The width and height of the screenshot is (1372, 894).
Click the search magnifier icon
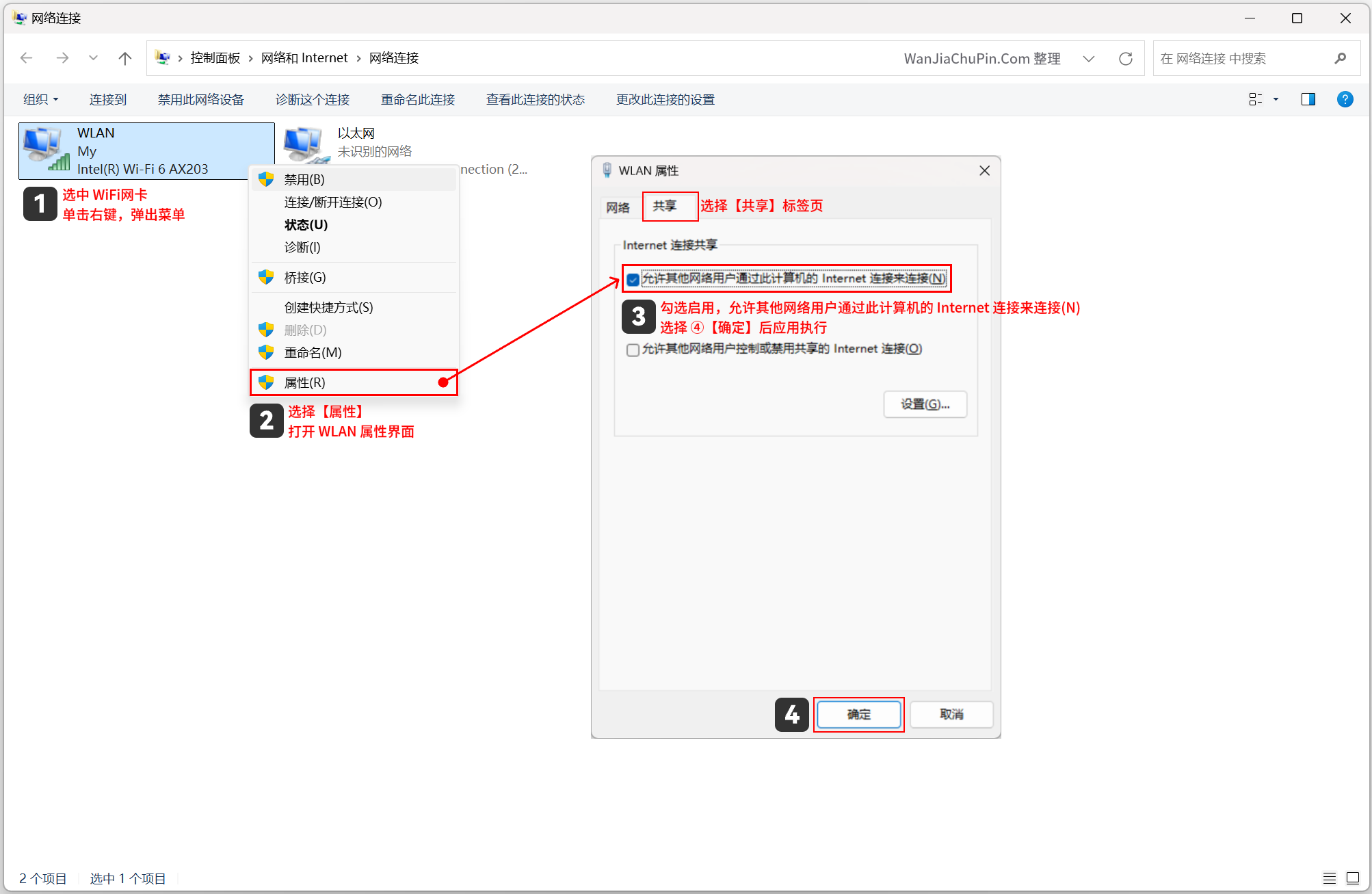(1341, 58)
